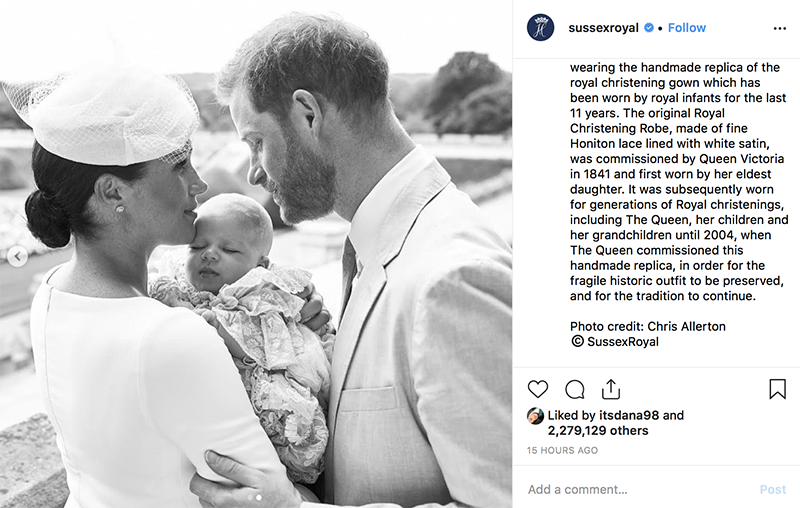
Task: Click the sussexroyal profile avatar
Action: [x=541, y=28]
